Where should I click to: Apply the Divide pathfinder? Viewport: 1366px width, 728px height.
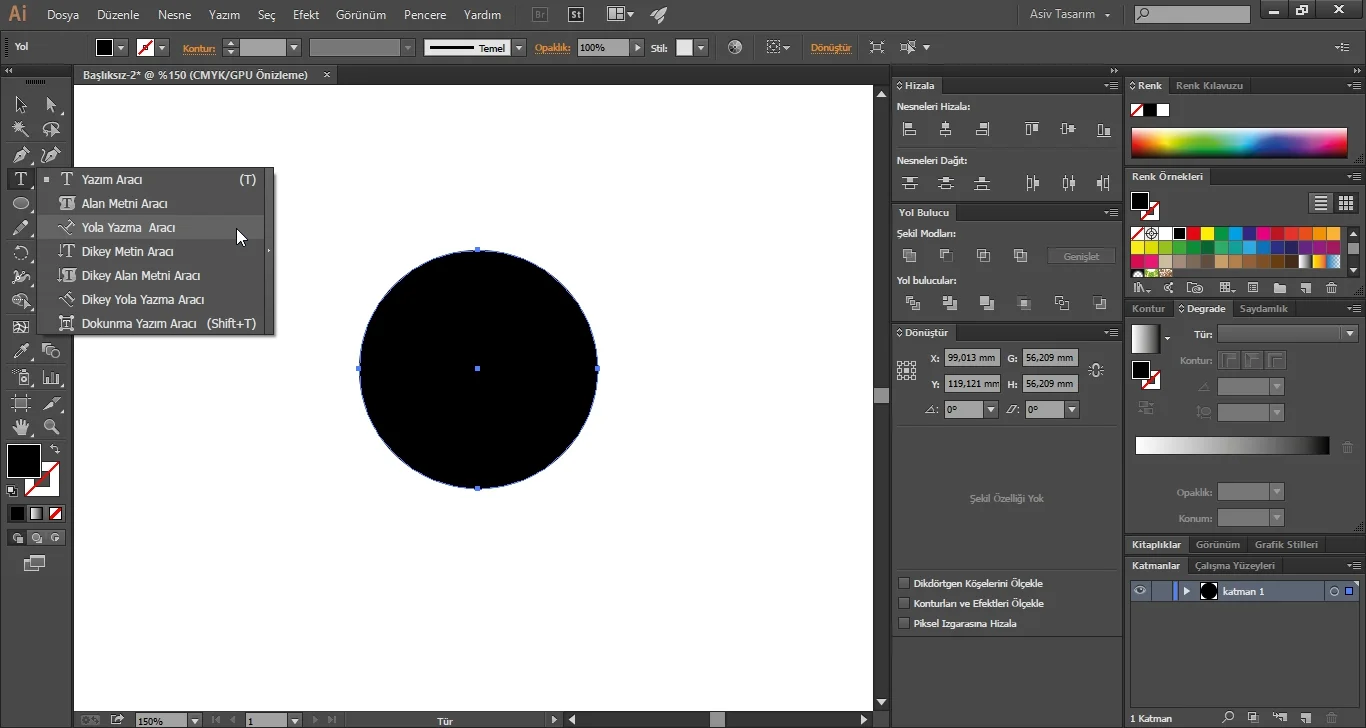[912, 303]
